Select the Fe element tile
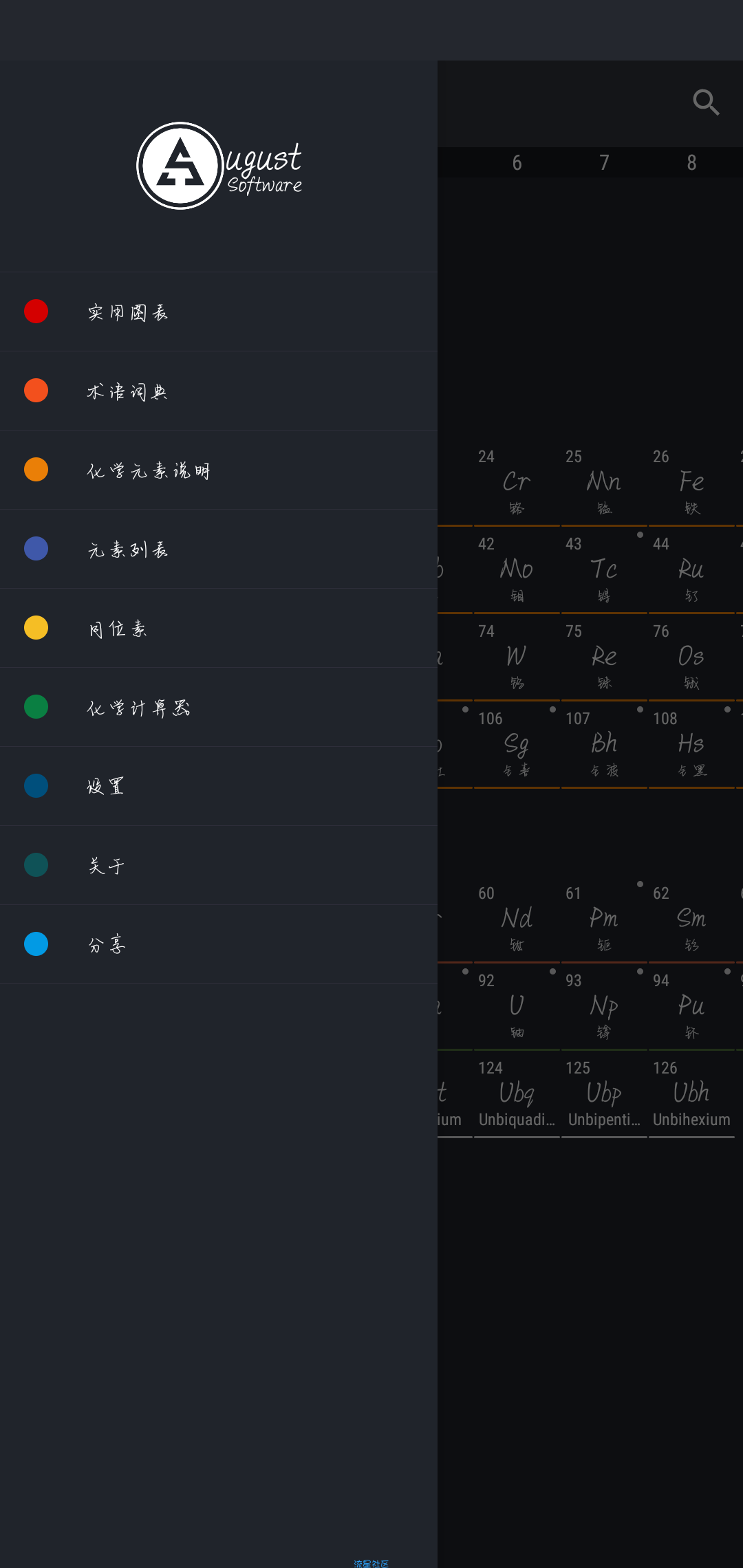 [x=691, y=482]
